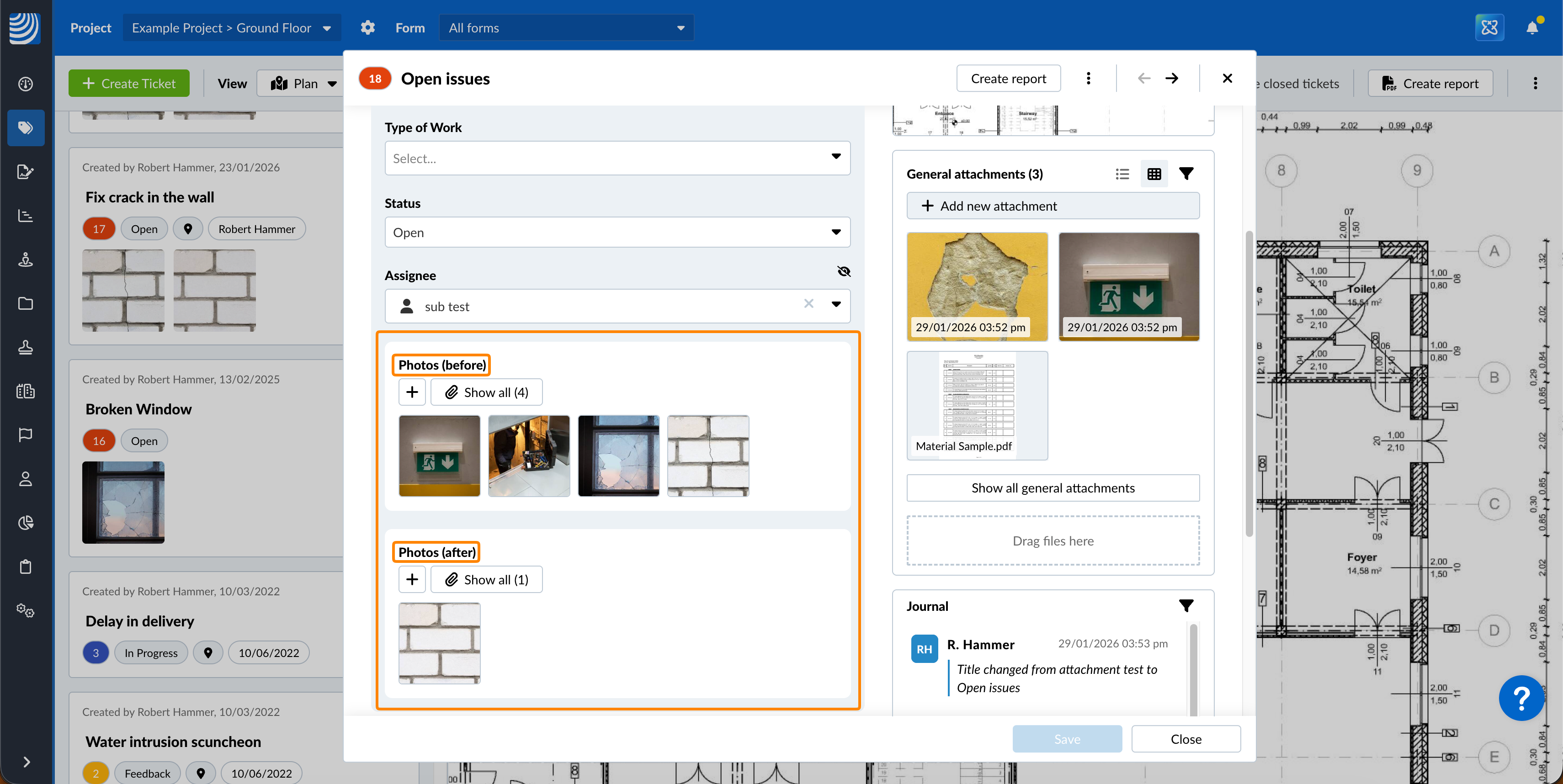The height and width of the screenshot is (784, 1563).
Task: Switch attachments to grid view
Action: point(1154,174)
